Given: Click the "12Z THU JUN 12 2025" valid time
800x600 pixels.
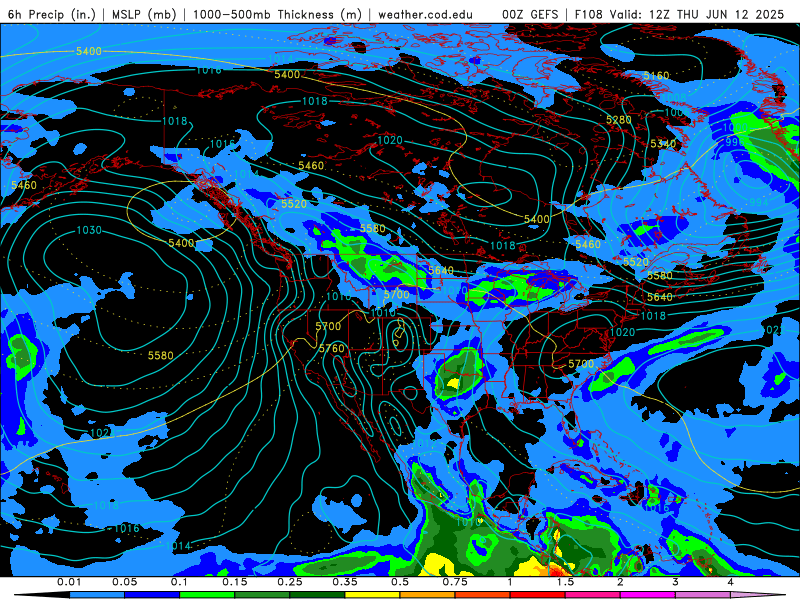Looking at the screenshot, I should click(717, 14).
